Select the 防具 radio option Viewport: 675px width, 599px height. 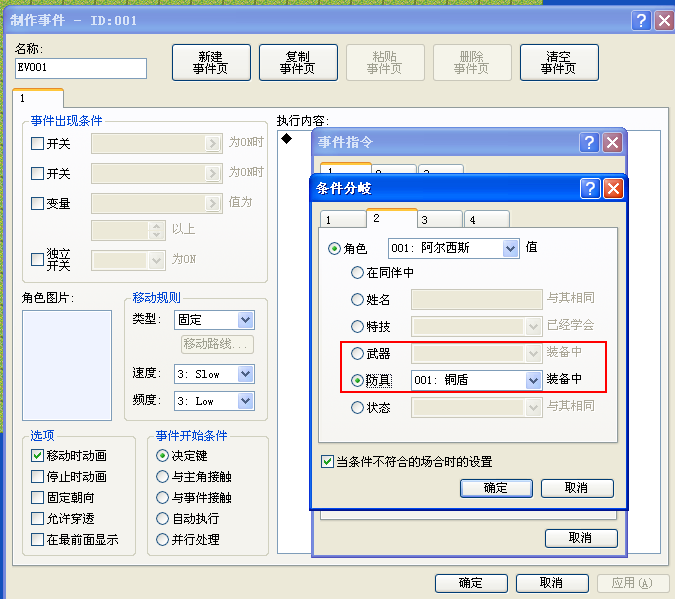point(357,380)
